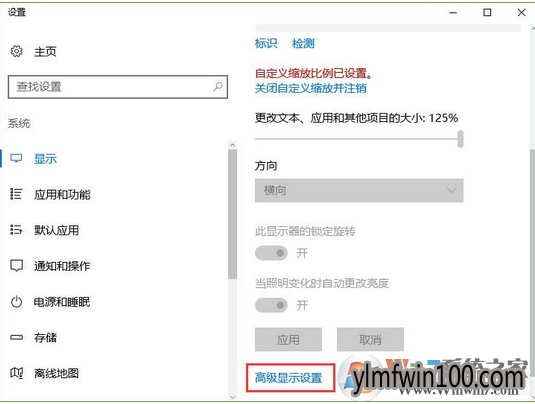Click the sidebar scroll up arrow
Image resolution: width=535 pixels, height=404 pixels.
pos(233,145)
